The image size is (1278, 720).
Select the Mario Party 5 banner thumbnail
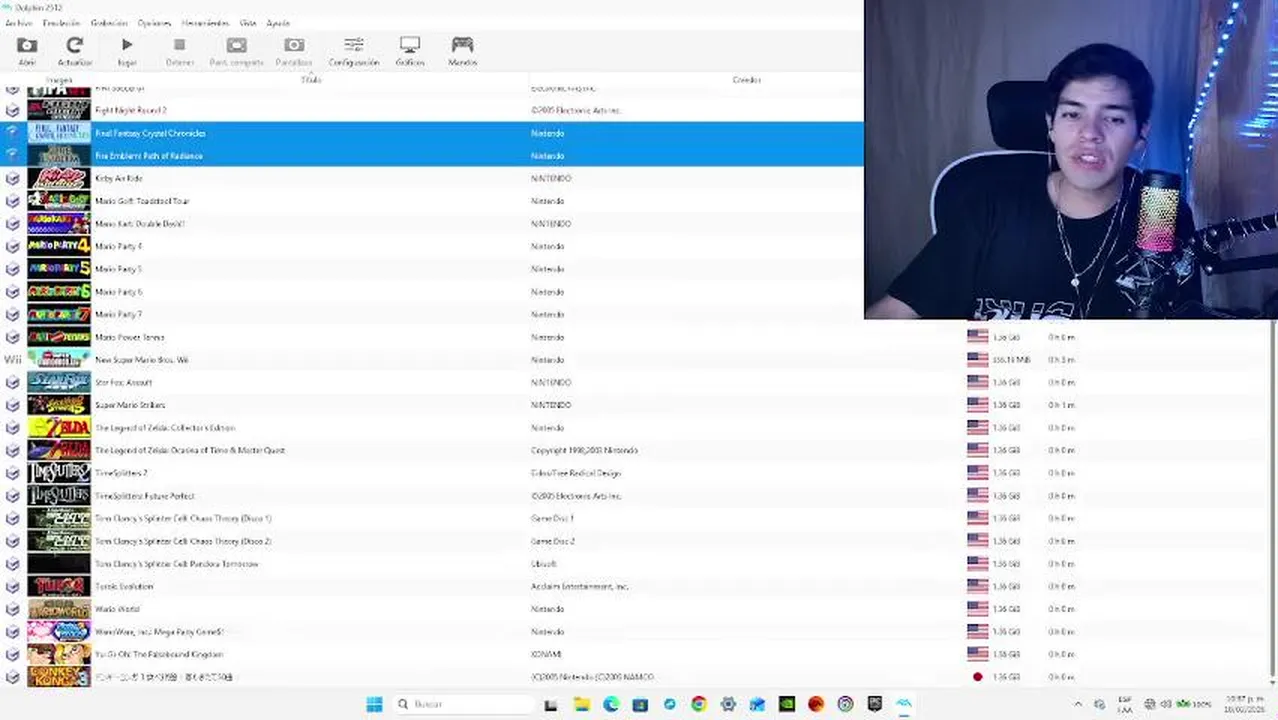click(x=59, y=269)
